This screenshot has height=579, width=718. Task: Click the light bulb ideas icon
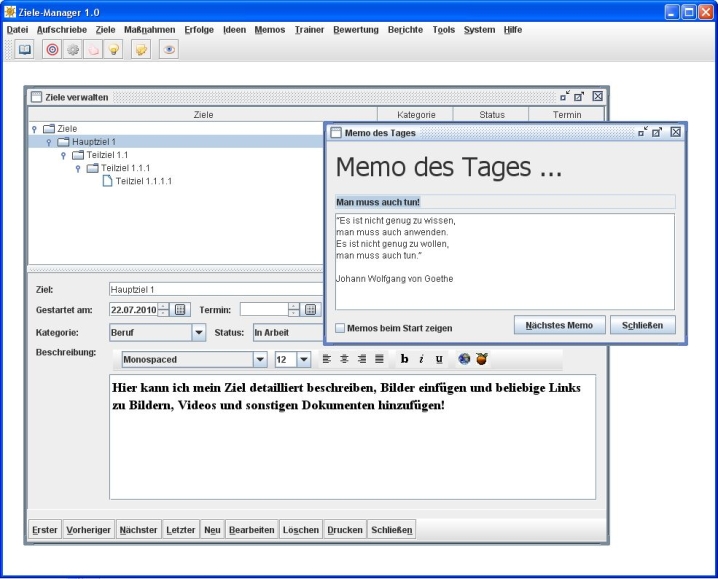[x=114, y=49]
